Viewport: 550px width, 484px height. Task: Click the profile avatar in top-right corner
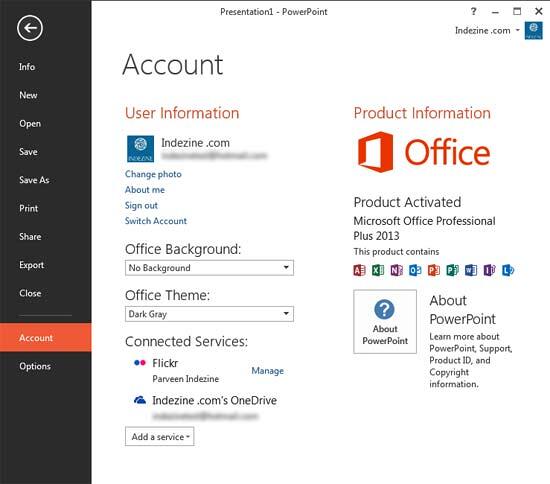[534, 31]
